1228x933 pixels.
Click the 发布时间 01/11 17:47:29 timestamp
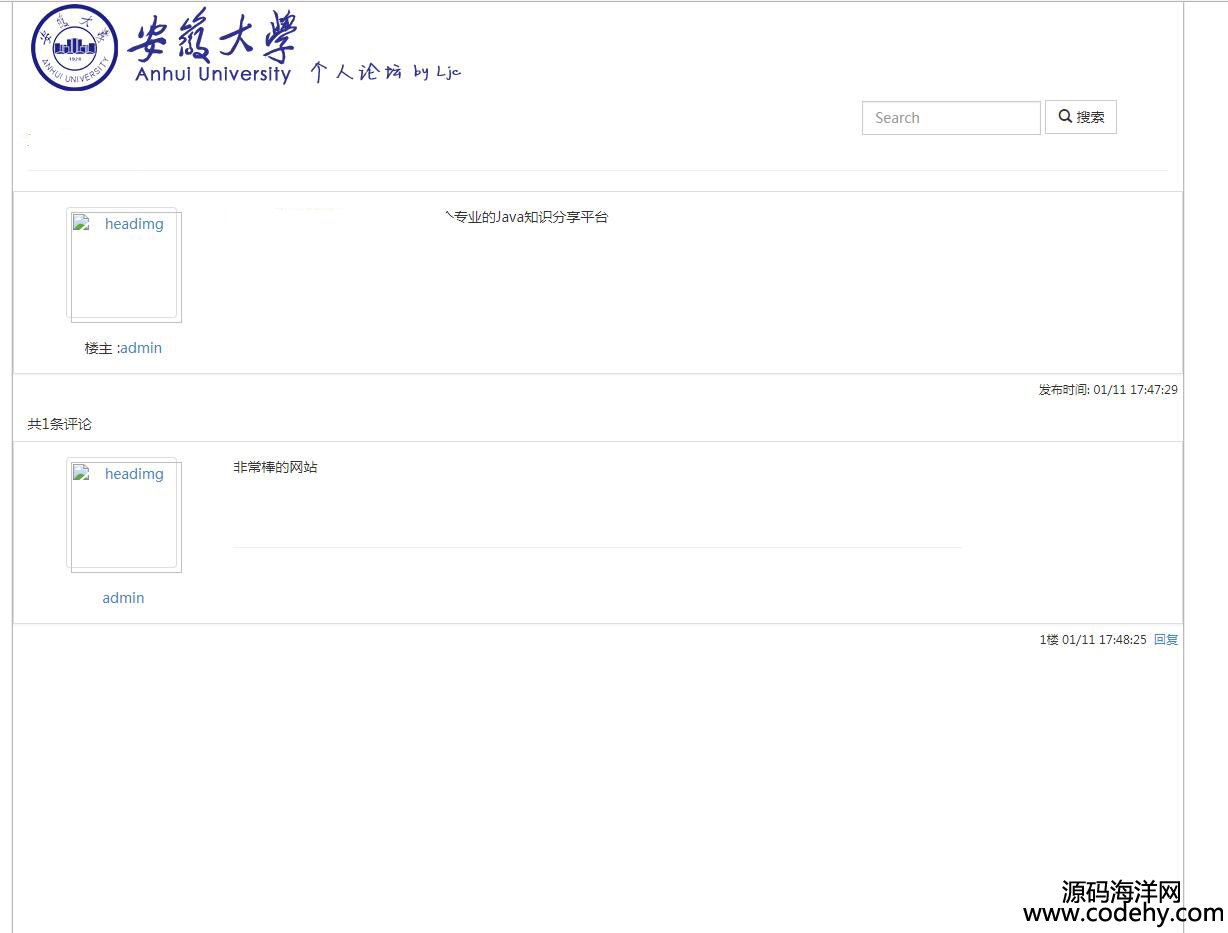[1107, 390]
